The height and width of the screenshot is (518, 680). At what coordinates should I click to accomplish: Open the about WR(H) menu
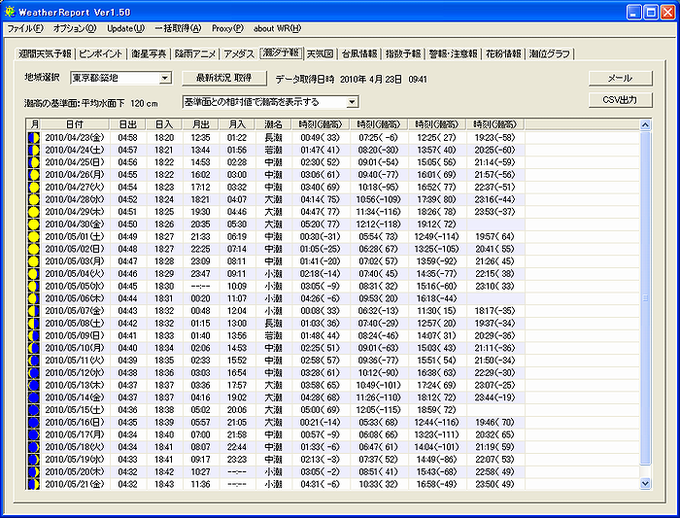pyautogui.click(x=277, y=29)
